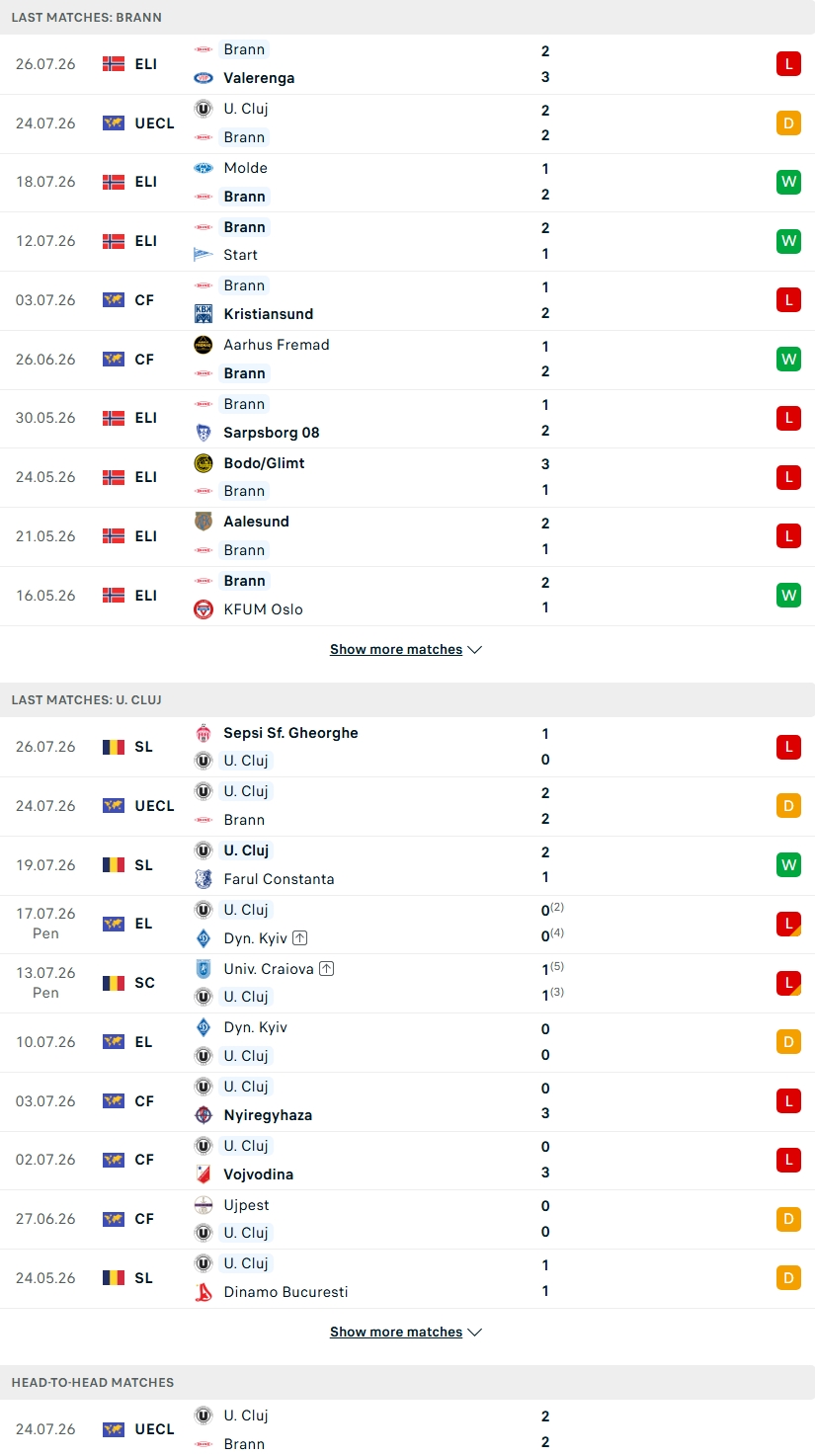Viewport: 815px width, 1456px height.
Task: Click the Aarhus Fremad crest icon
Action: (204, 345)
